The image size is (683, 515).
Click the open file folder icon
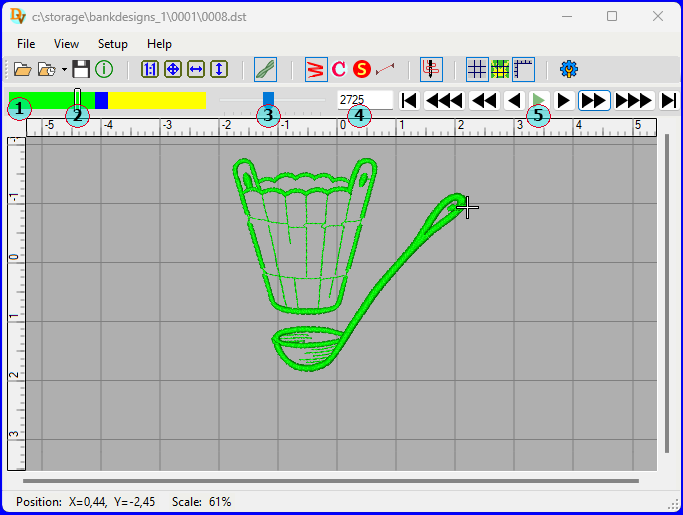(22, 69)
